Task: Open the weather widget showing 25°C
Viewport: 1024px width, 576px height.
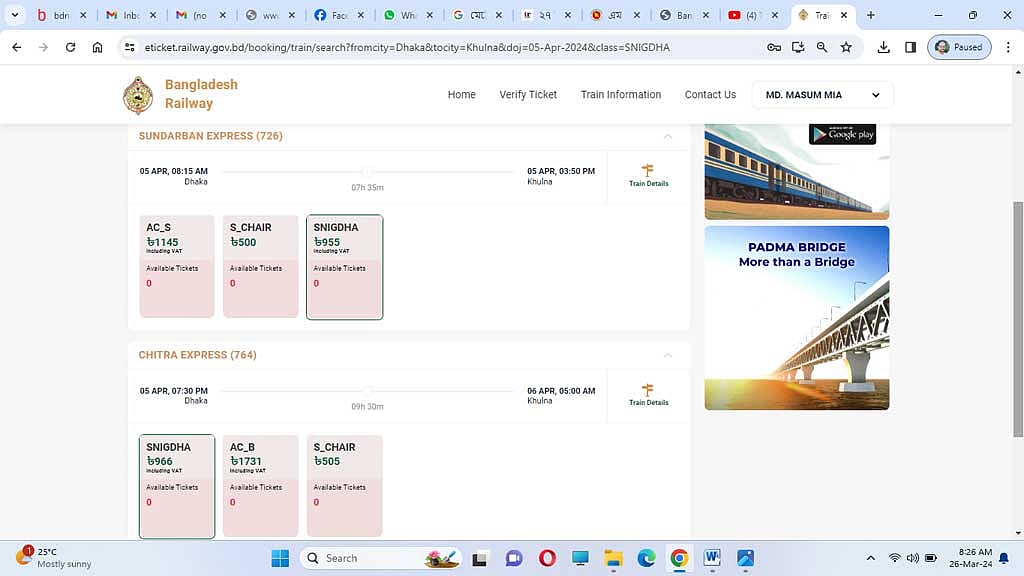Action: point(54,558)
